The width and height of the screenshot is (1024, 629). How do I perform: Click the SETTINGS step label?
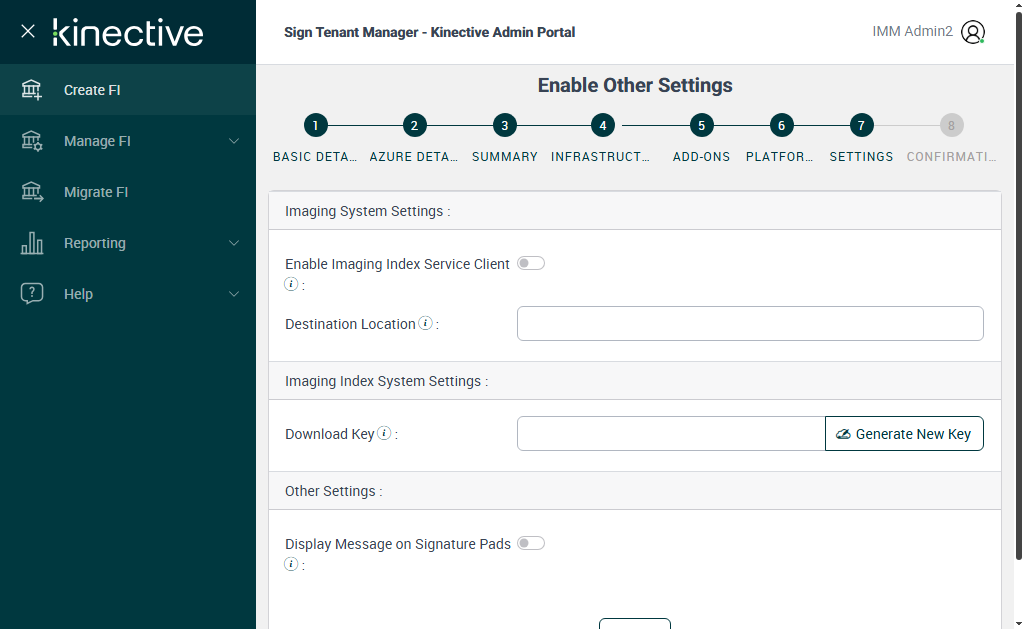pyautogui.click(x=861, y=157)
